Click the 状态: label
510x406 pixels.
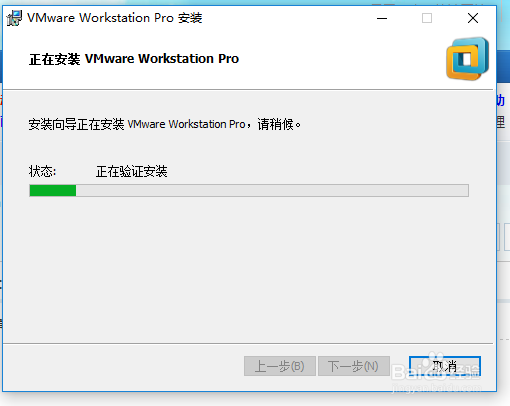42,172
